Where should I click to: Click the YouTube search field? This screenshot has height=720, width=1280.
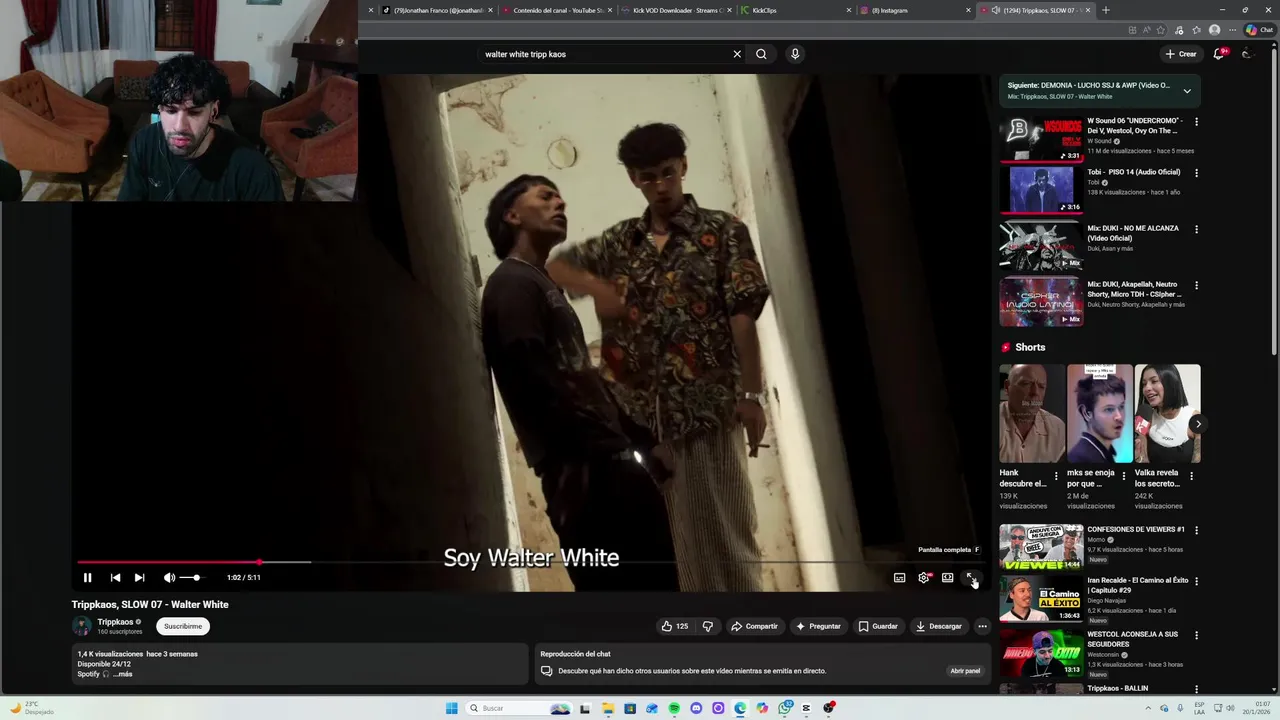[x=605, y=54]
